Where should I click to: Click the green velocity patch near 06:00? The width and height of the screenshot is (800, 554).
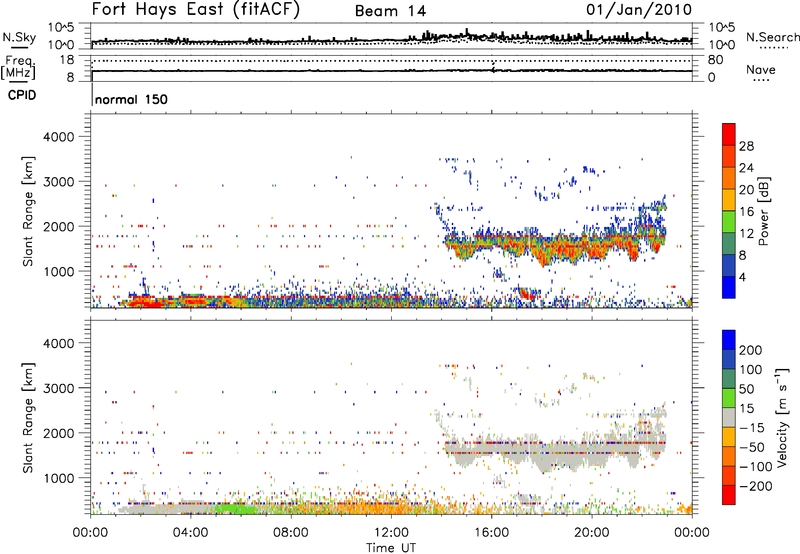[x=234, y=508]
